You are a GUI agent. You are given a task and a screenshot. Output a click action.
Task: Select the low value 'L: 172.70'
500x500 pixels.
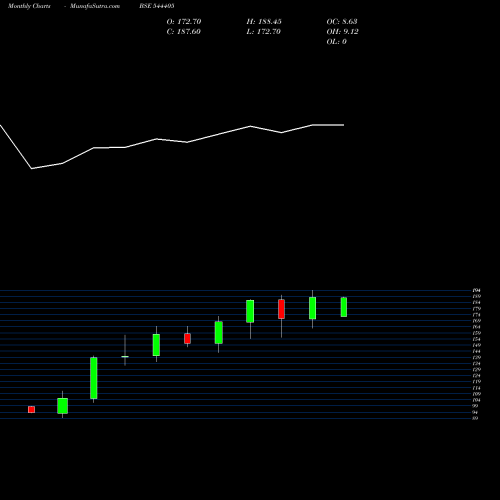tap(264, 31)
